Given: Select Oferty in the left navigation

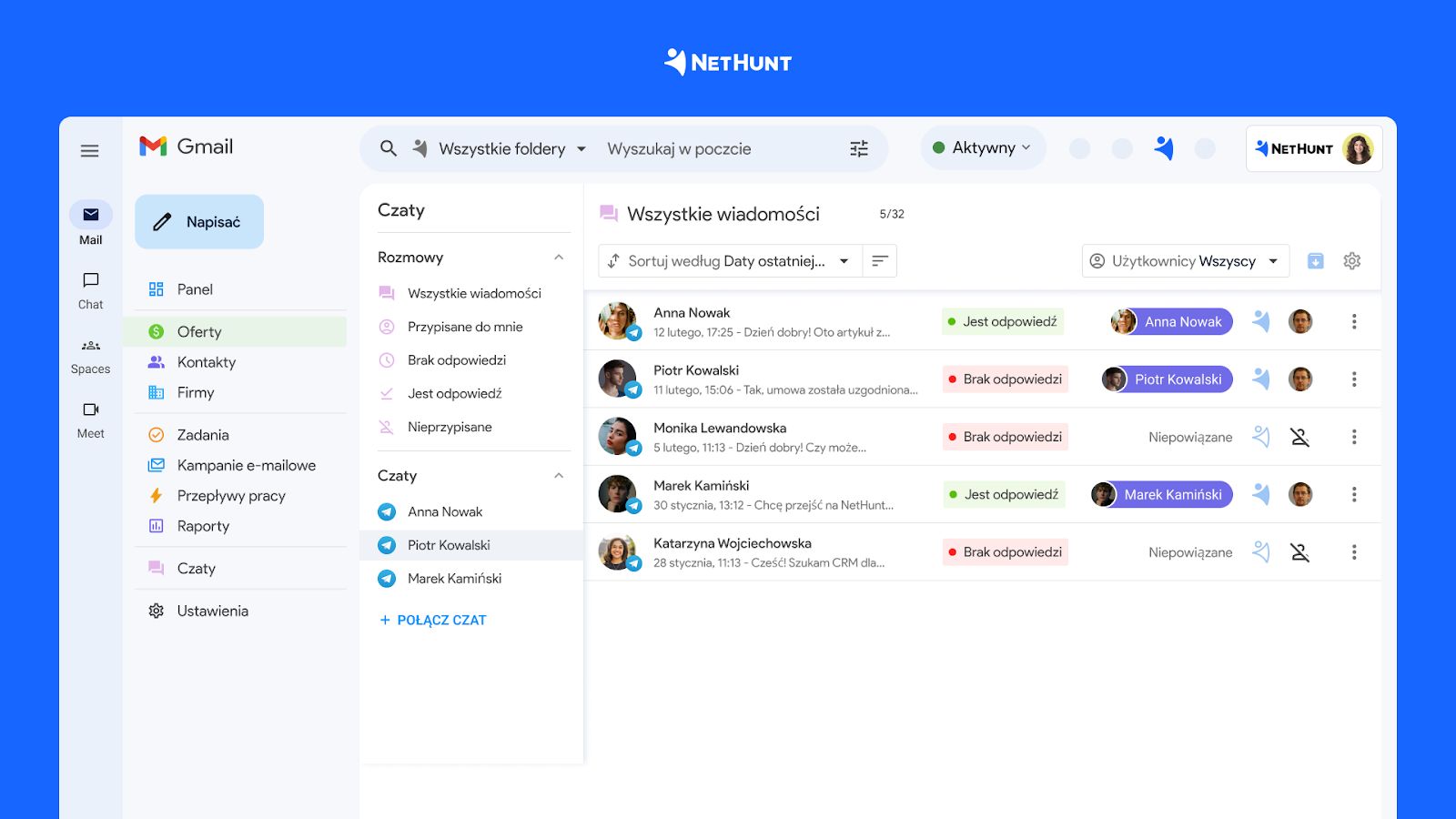Looking at the screenshot, I should [199, 332].
